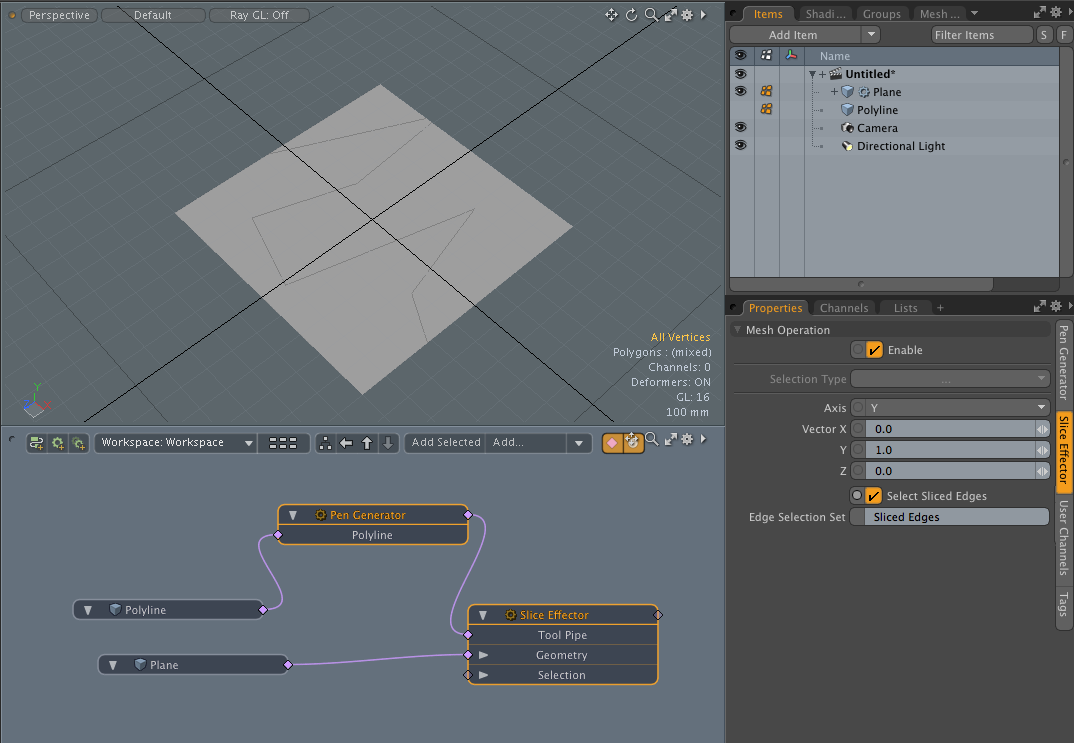Switch to the Channels tab
The image size is (1074, 743).
point(843,308)
